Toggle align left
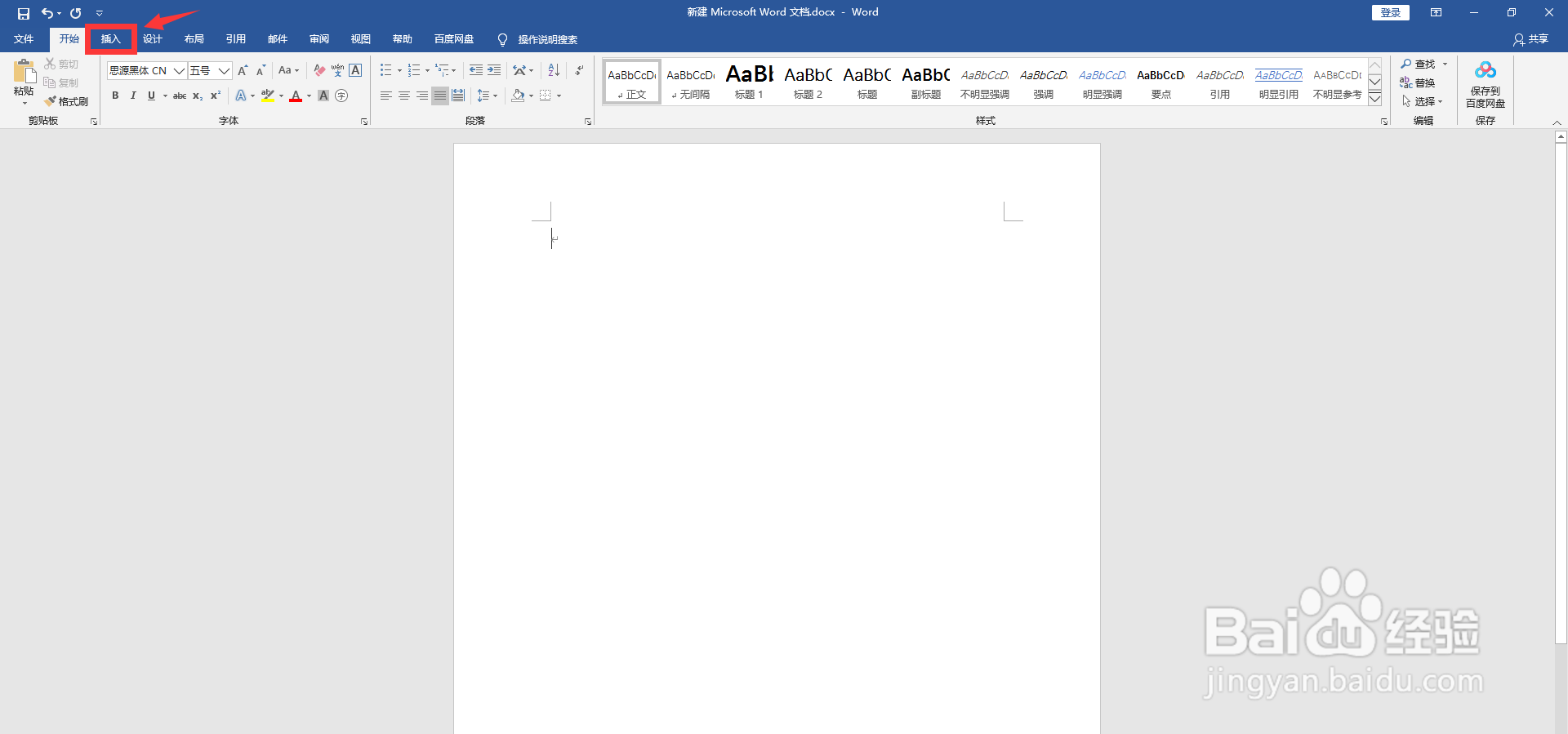 coord(386,96)
